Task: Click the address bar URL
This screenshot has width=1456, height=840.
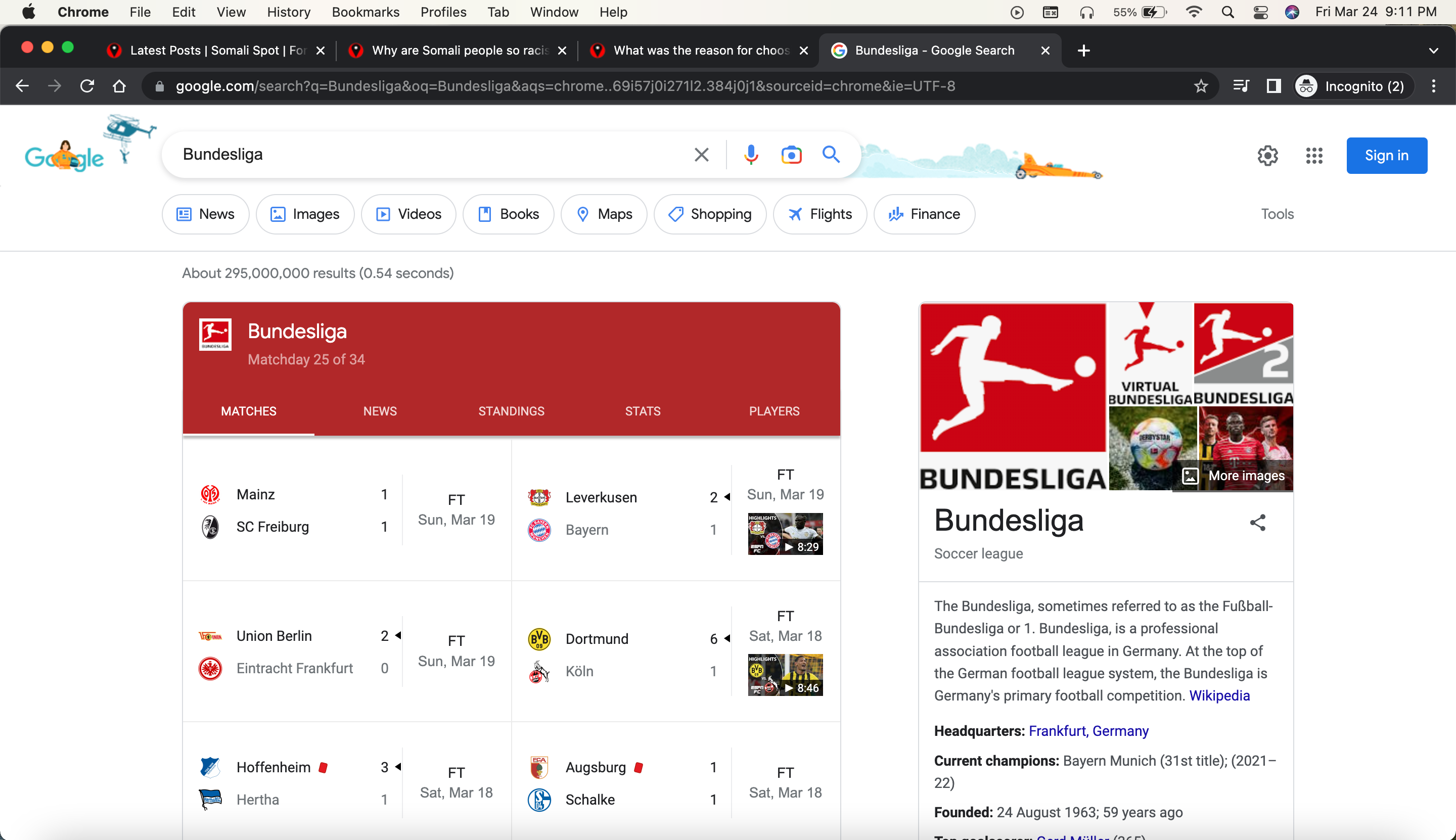Action: tap(566, 86)
